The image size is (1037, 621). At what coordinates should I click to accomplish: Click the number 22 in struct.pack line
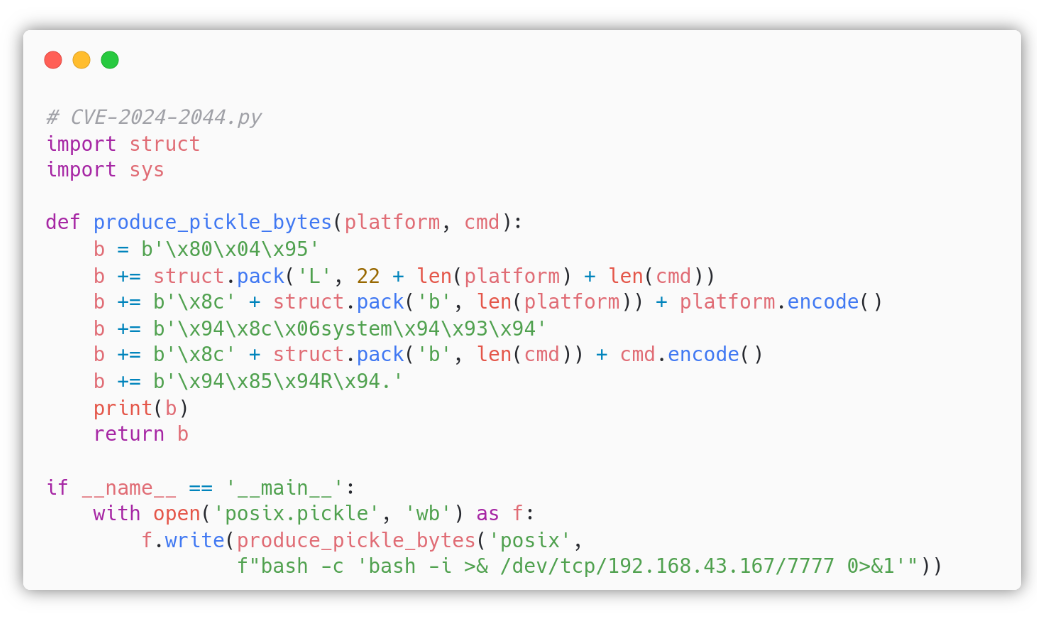[x=368, y=276]
